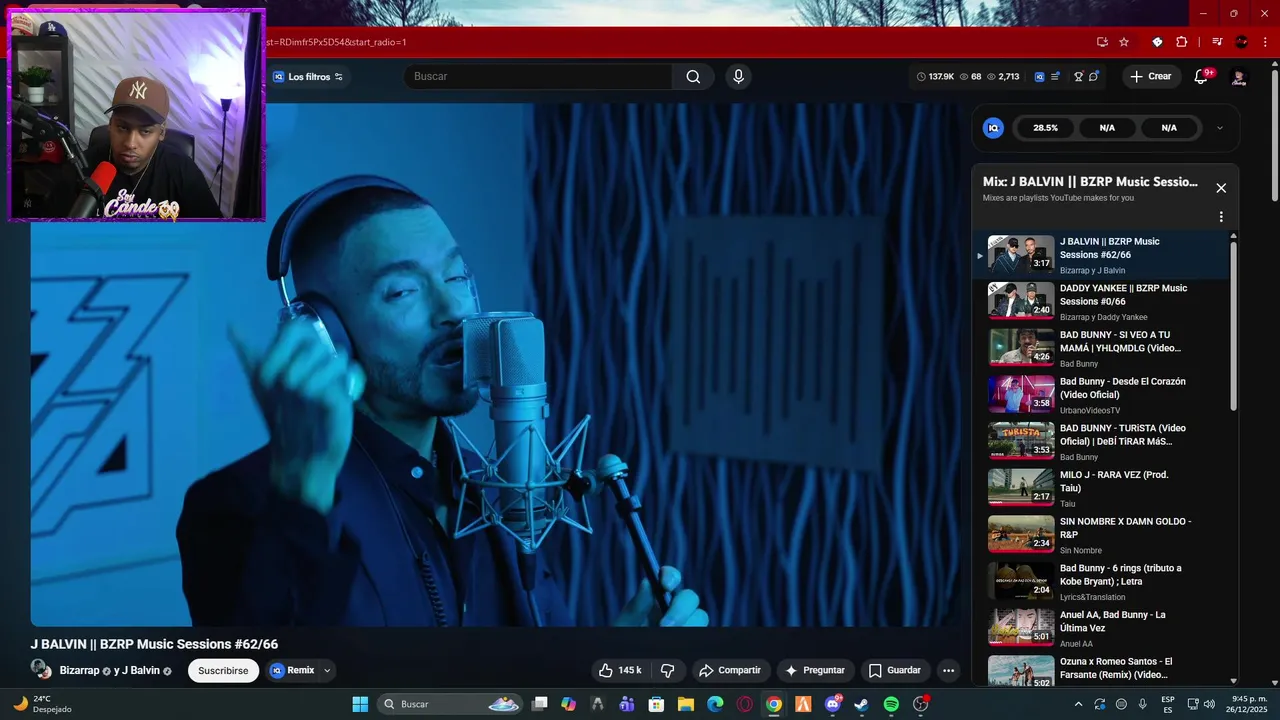
Task: Open File Explorer from the taskbar
Action: point(686,704)
